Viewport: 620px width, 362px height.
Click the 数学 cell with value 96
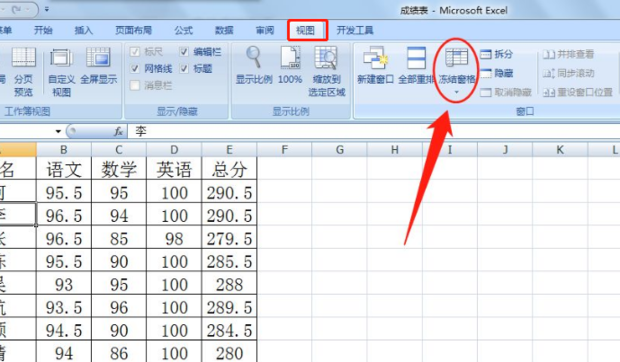pyautogui.click(x=119, y=307)
